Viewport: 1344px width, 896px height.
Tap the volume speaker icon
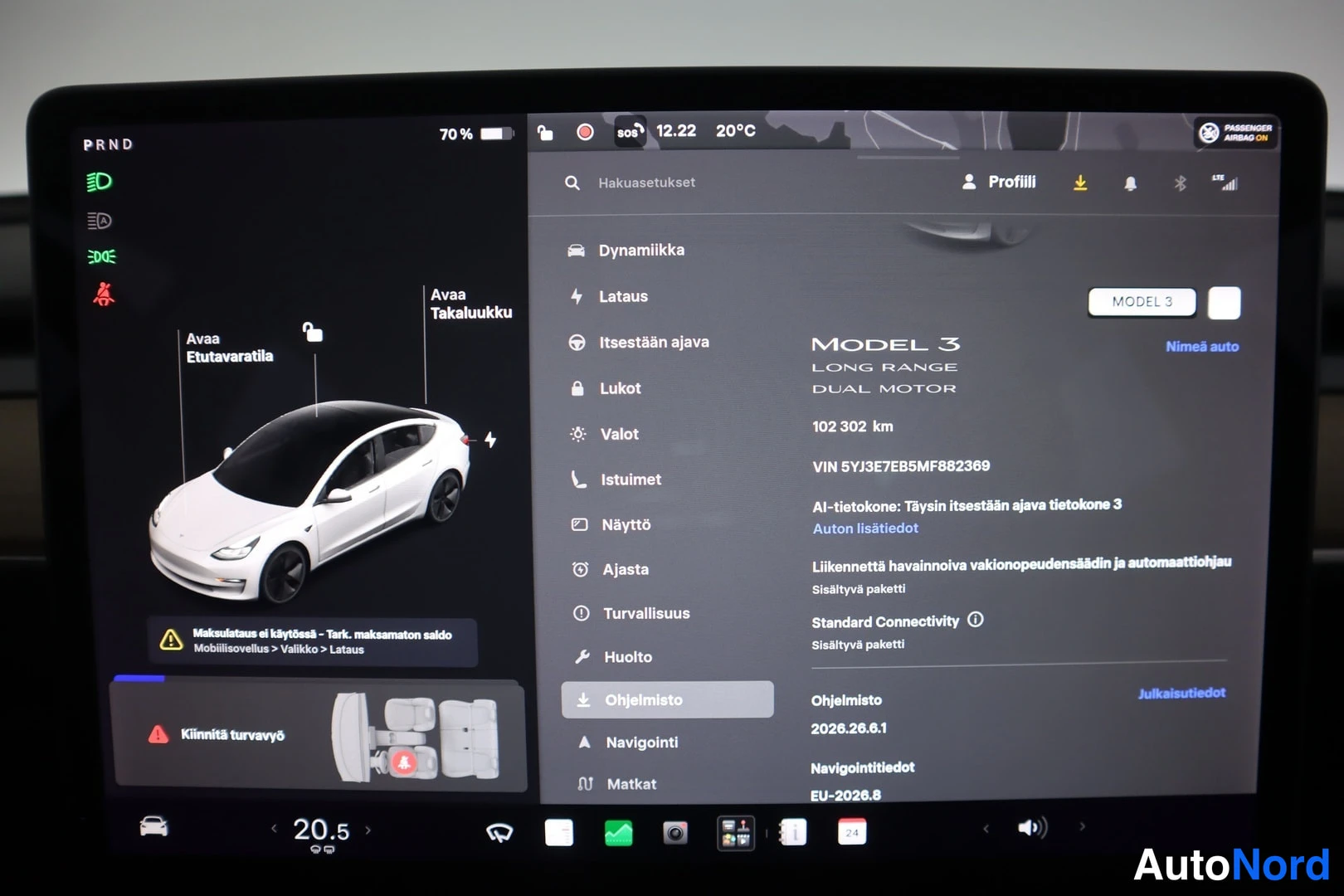point(1032,827)
